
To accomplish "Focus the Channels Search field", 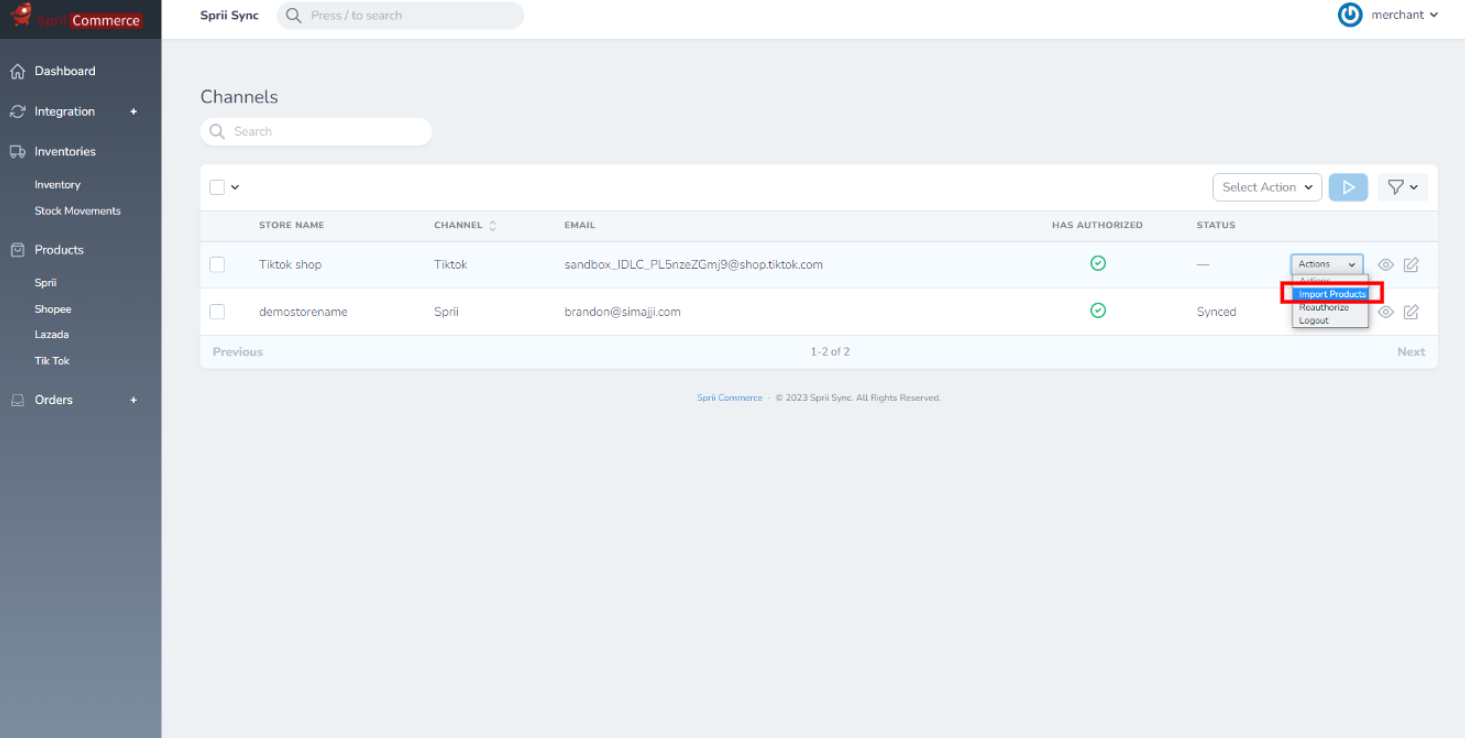I will [316, 131].
